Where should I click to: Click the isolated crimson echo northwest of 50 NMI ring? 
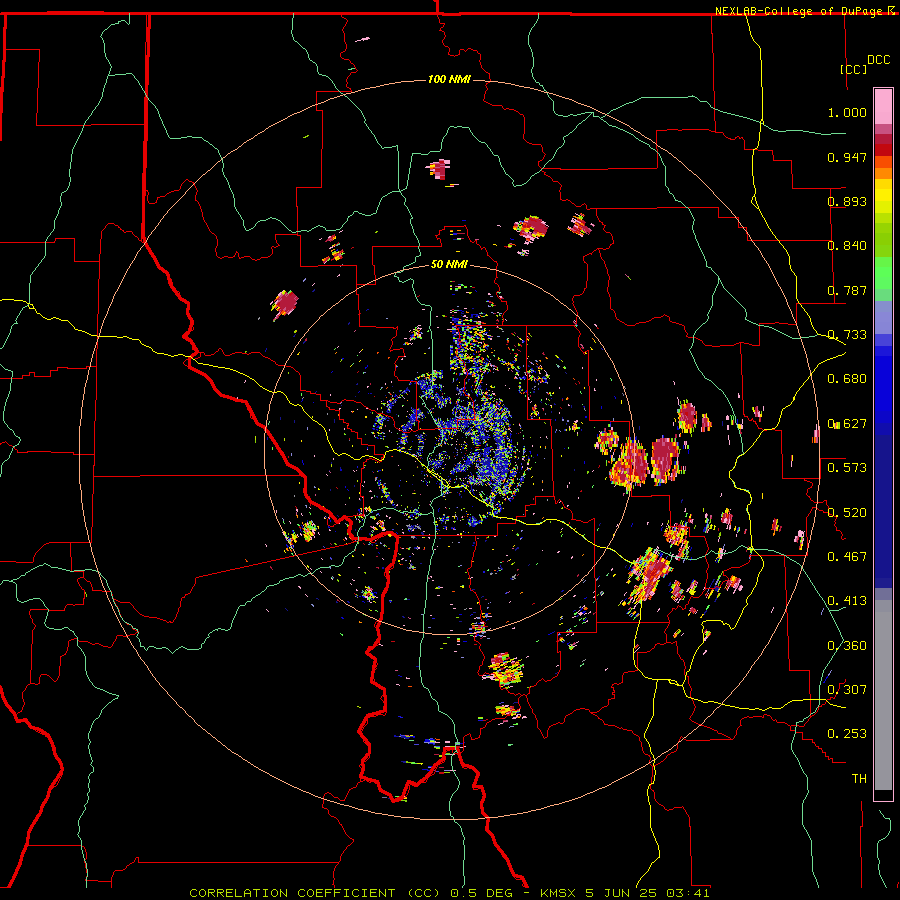click(x=285, y=303)
